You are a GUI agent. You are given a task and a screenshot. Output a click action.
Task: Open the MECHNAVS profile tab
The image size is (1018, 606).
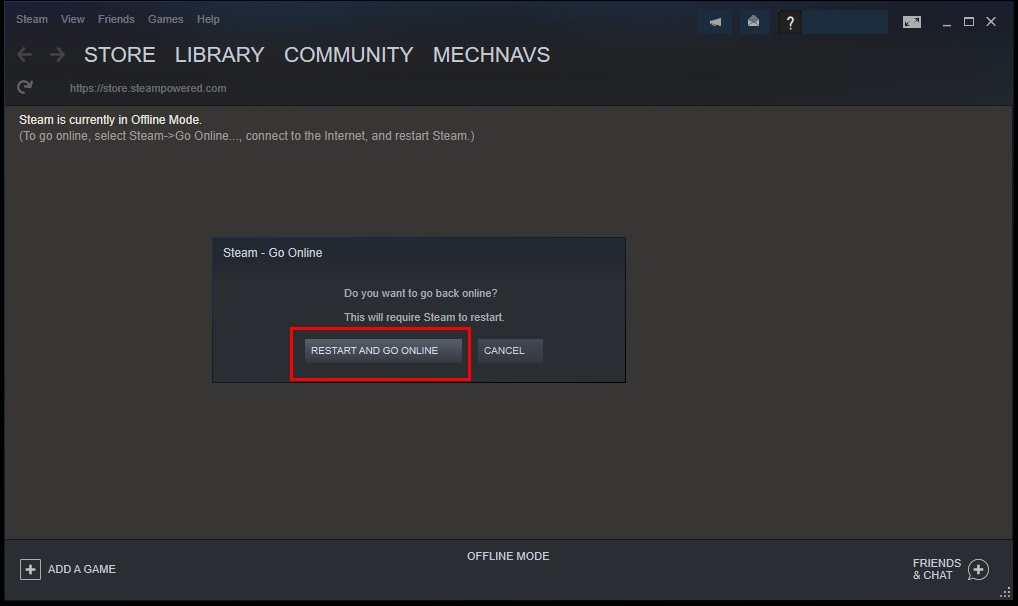click(x=491, y=55)
